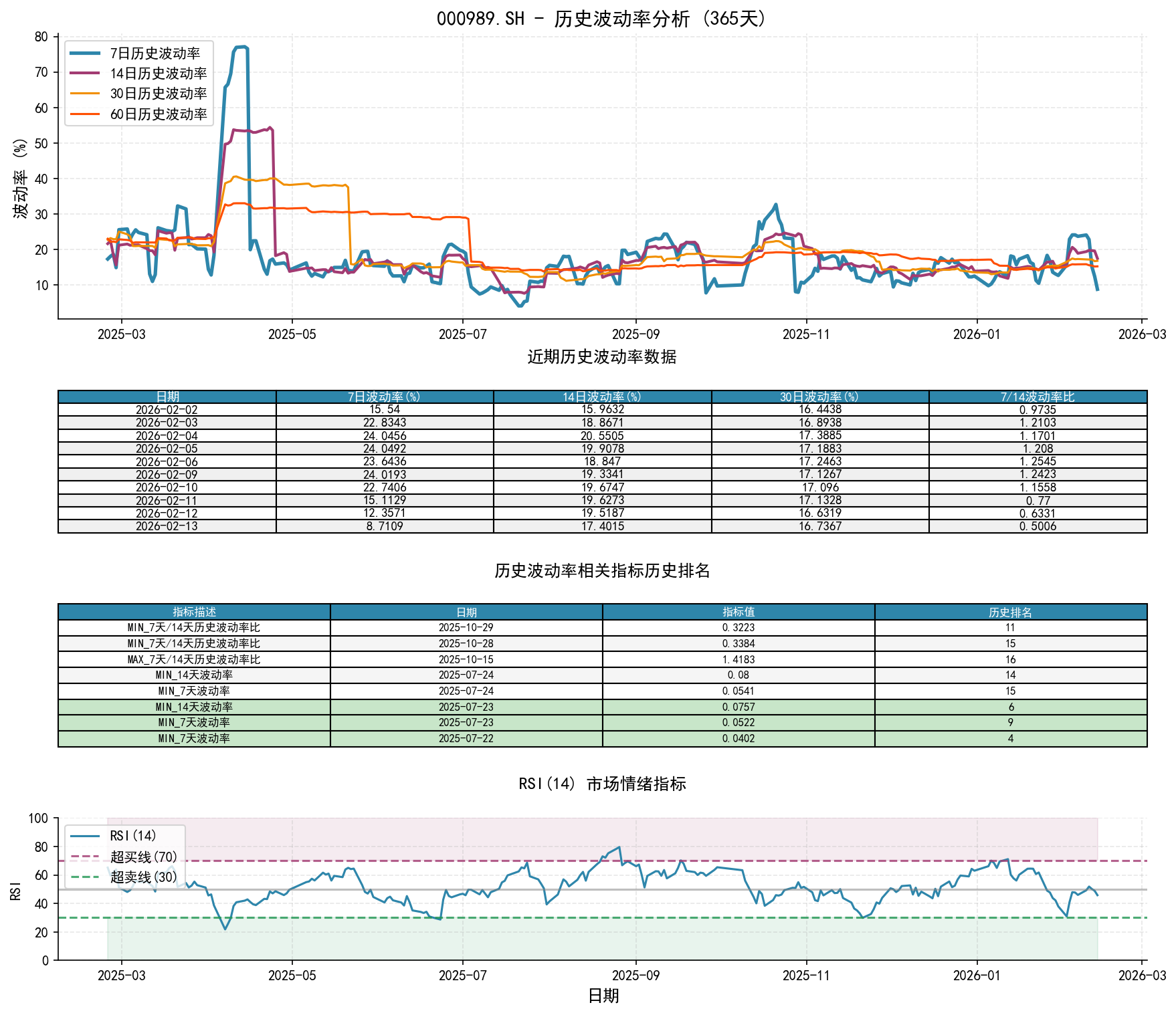Screen dimensions: 1176x1013
Task: Click the 7/14波动率比 column header
Action: click(1038, 397)
